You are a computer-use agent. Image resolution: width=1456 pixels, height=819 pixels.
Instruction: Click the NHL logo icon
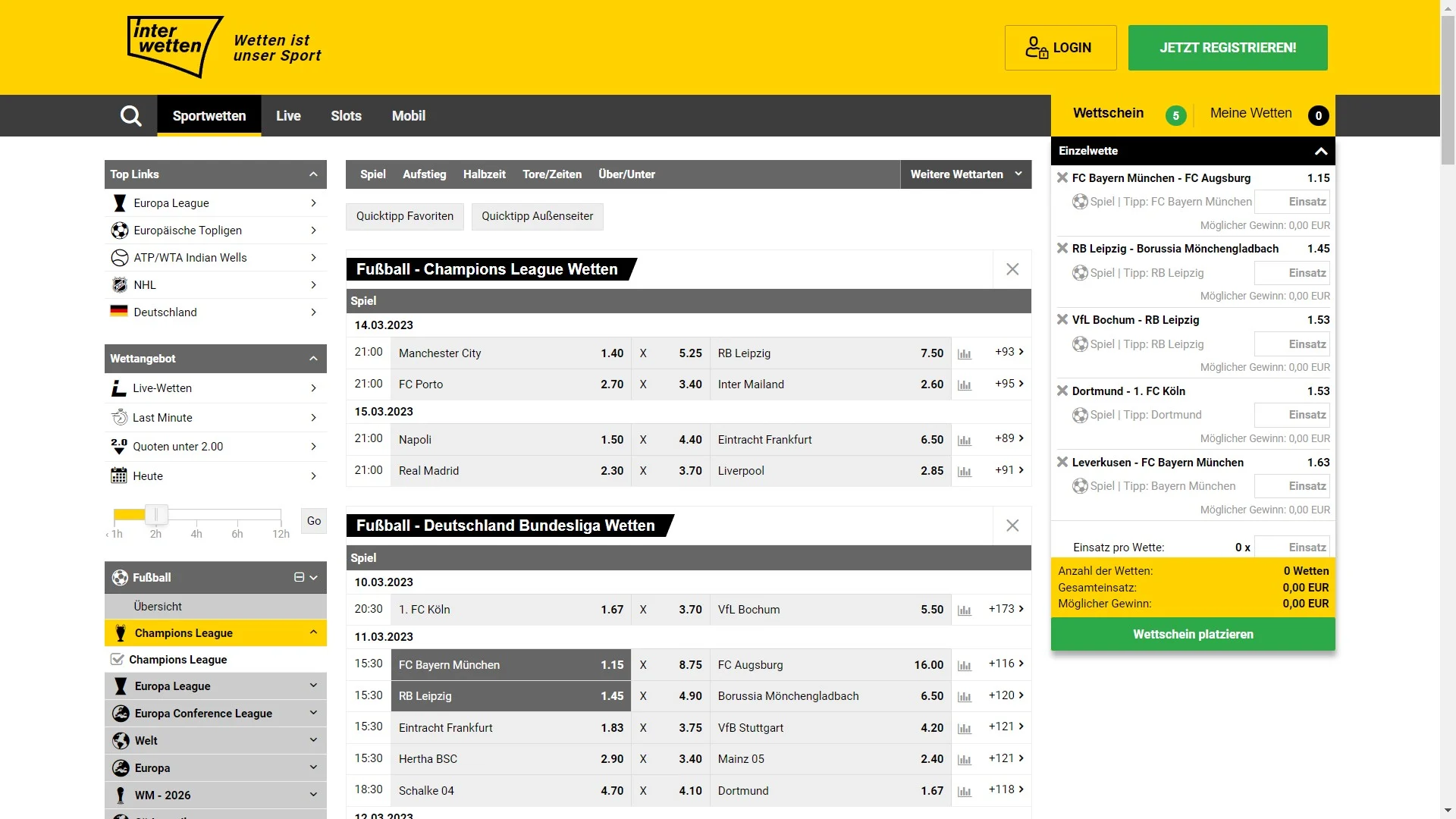pyautogui.click(x=119, y=285)
